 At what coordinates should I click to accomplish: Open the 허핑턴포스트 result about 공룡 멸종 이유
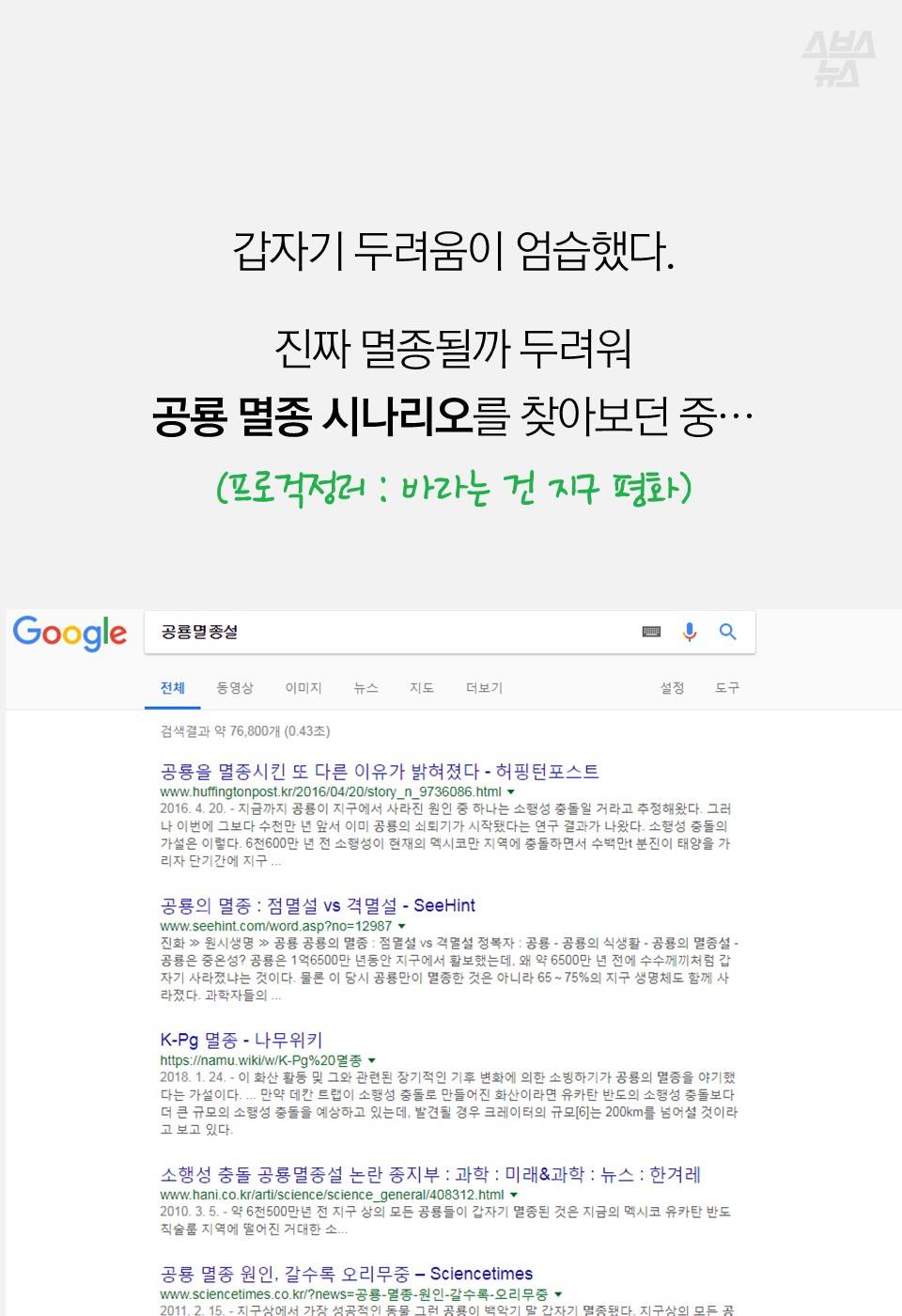(380, 772)
